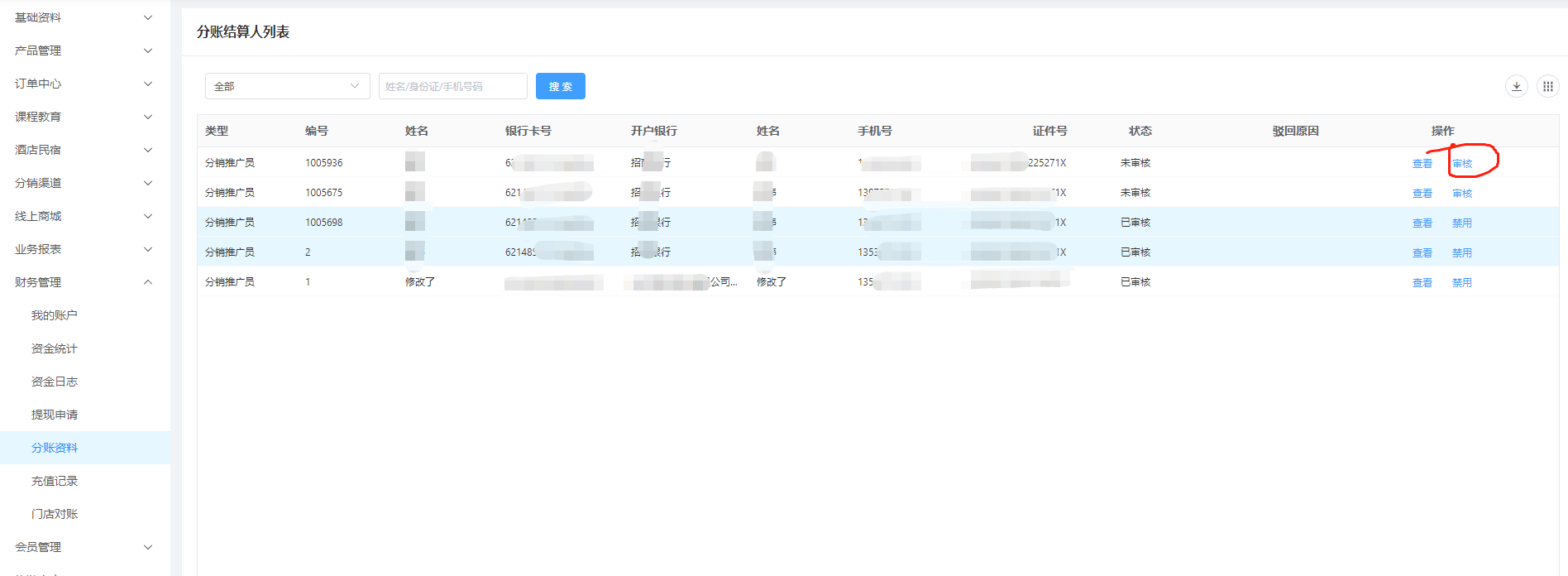Open the 充值记录 menu item
The image size is (1568, 576).
click(55, 481)
